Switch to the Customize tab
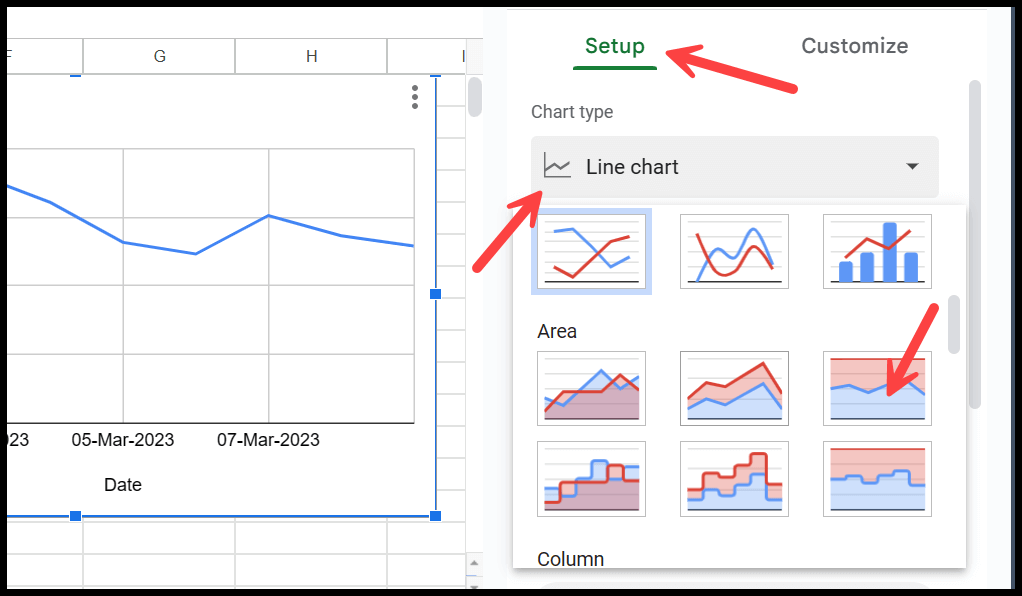The width and height of the screenshot is (1022, 596). pyautogui.click(x=854, y=46)
